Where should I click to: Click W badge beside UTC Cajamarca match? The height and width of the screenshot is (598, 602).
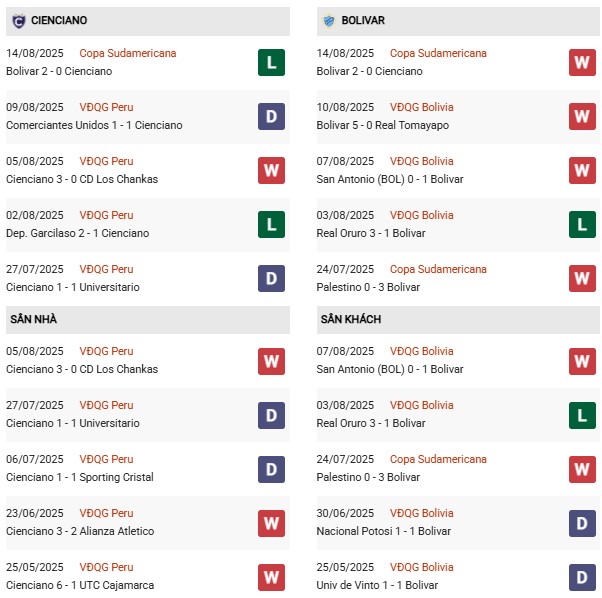tap(271, 576)
